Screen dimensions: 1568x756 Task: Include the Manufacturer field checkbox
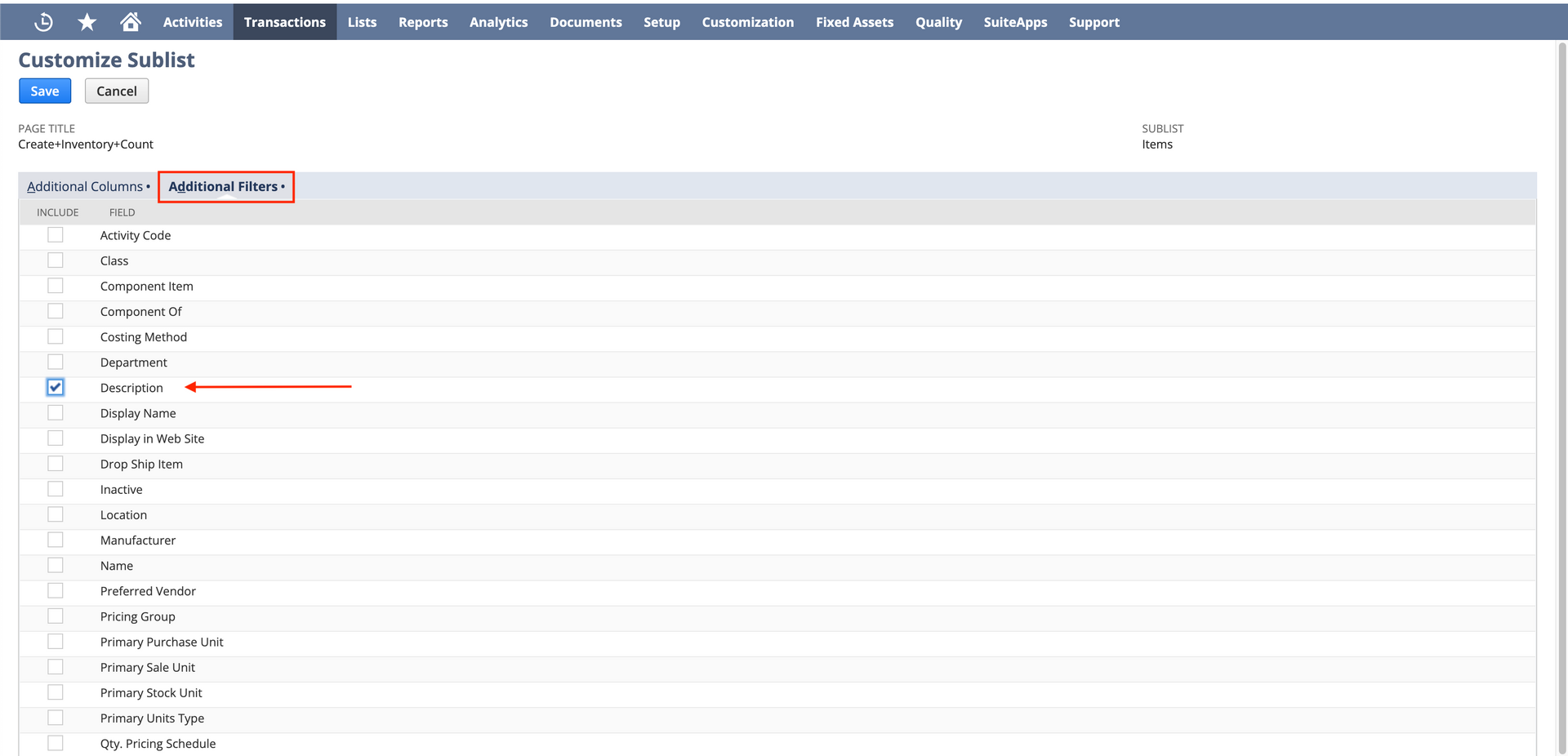click(56, 540)
